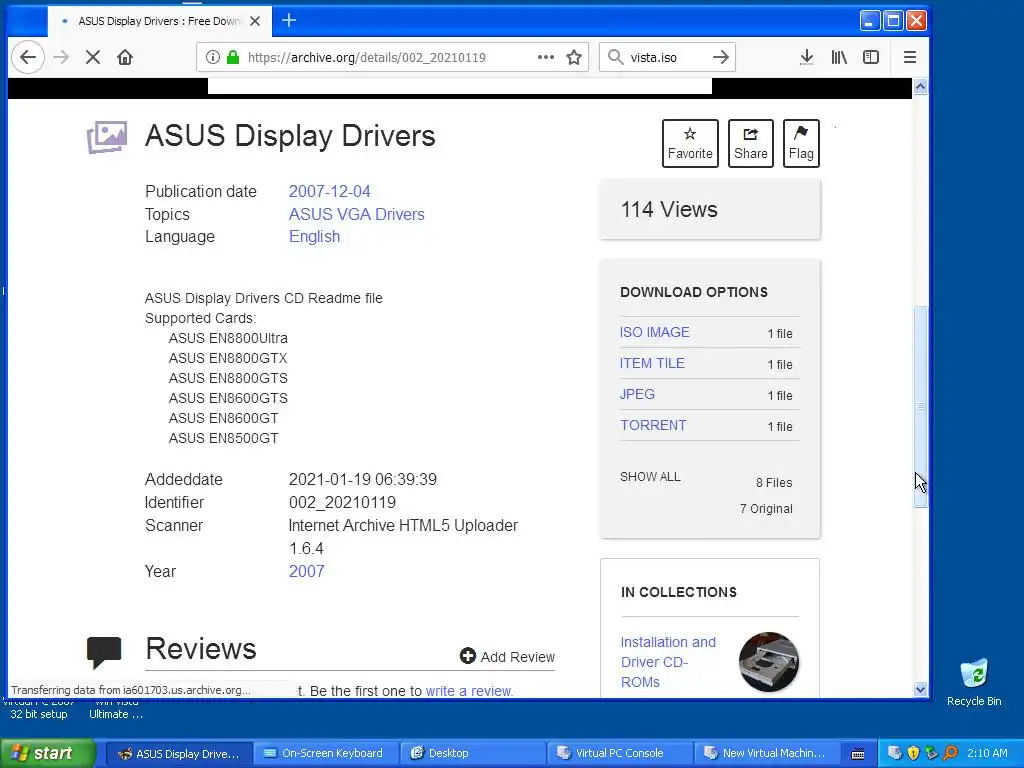Share this archive item
Screen dimensions: 1024x768
tap(750, 143)
